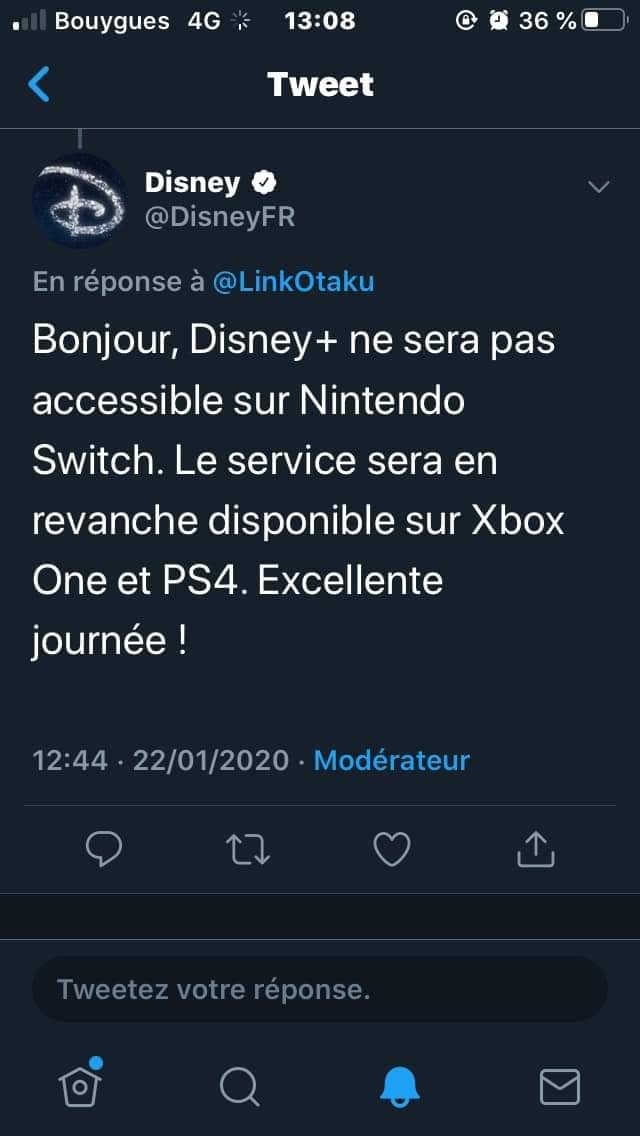Tap the tweet timestamp 12:44 · 22/01/2020
The width and height of the screenshot is (640, 1136).
click(161, 760)
